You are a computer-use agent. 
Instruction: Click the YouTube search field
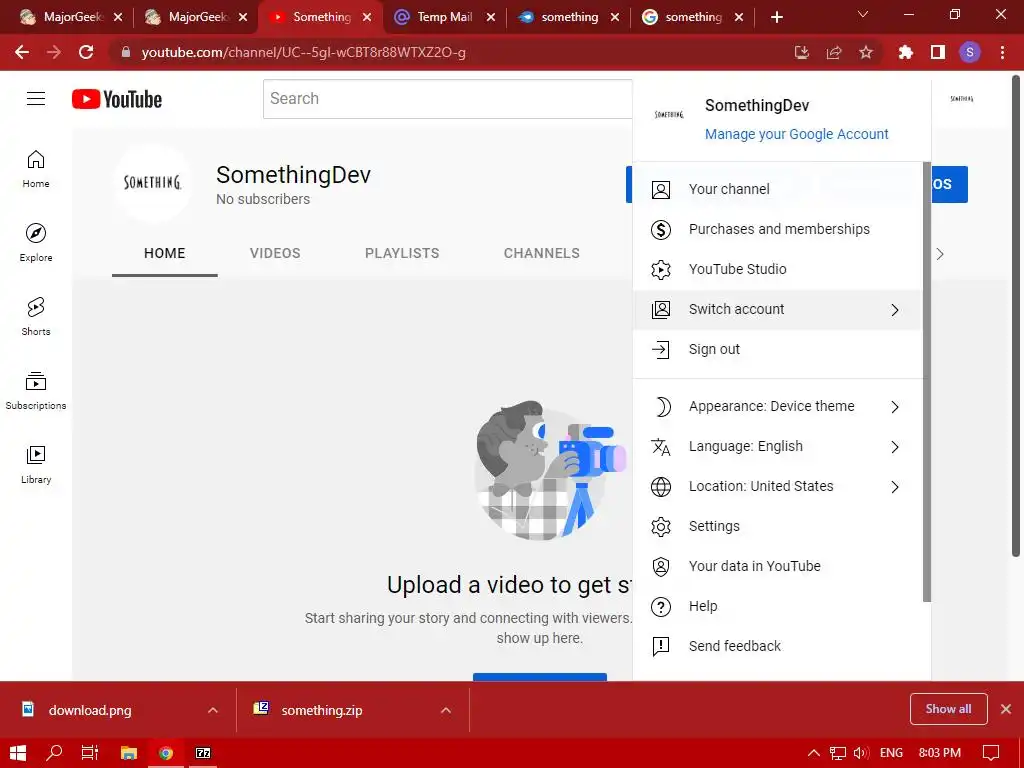[x=447, y=99]
